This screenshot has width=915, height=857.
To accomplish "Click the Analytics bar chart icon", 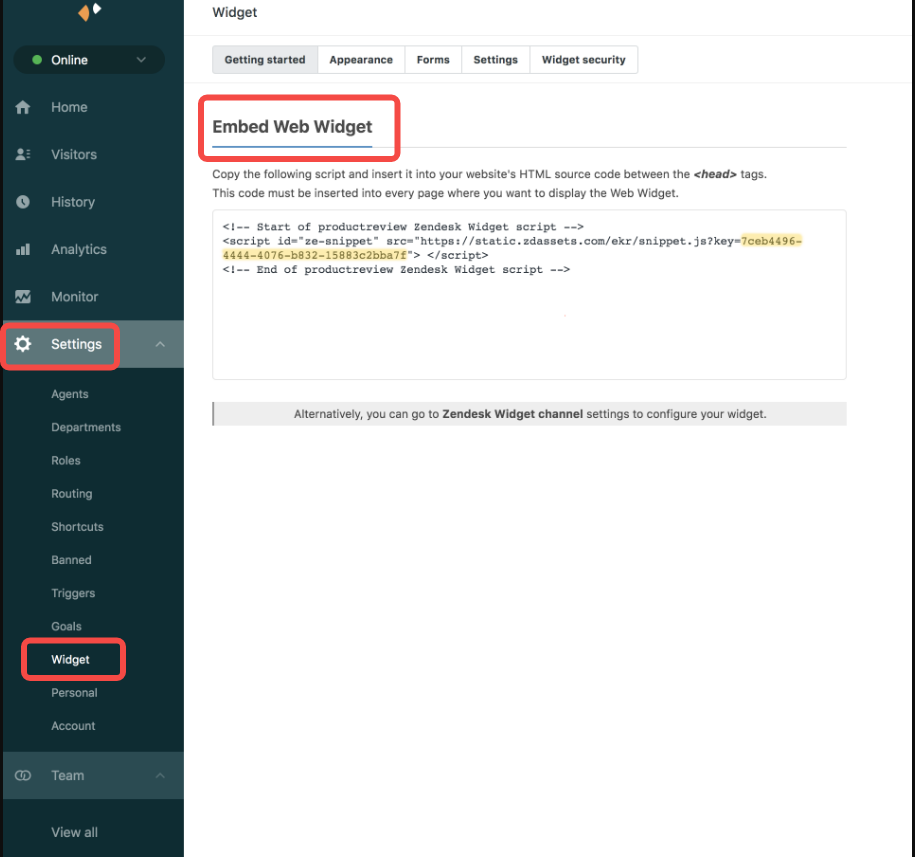I will (23, 249).
